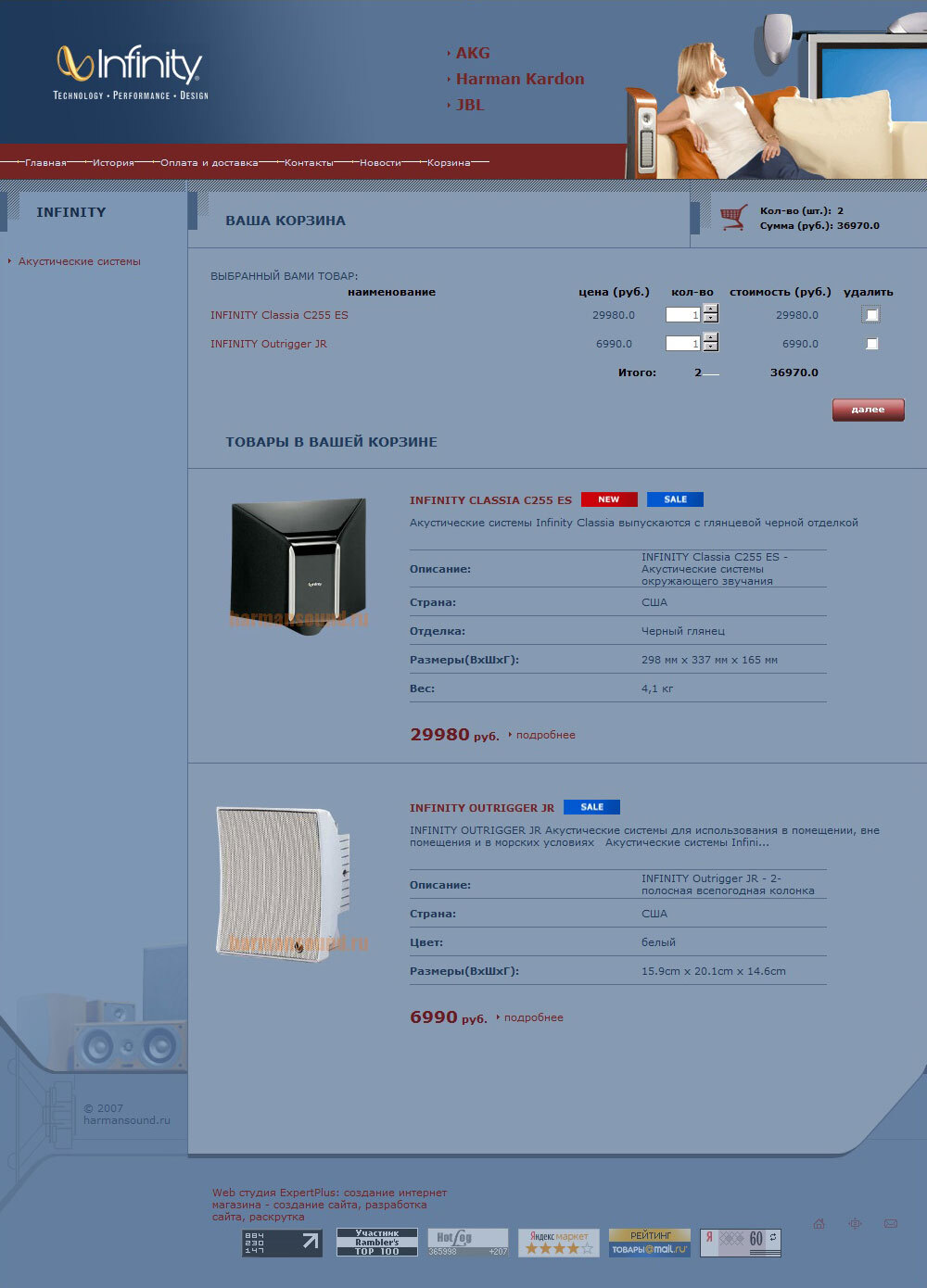This screenshot has width=927, height=1288.
Task: Click the 298 мм x 337 мм x 165 мм value
Action: (x=709, y=660)
